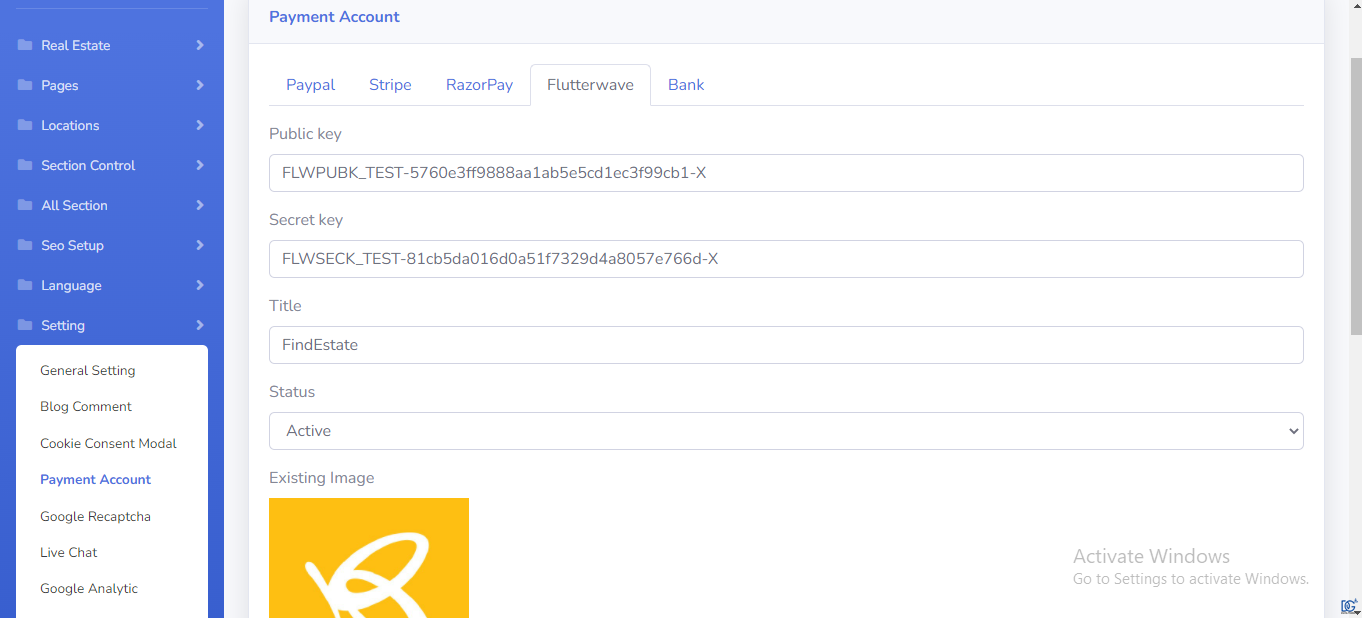
Task: Click the Locations sidebar label
Action: coord(70,125)
